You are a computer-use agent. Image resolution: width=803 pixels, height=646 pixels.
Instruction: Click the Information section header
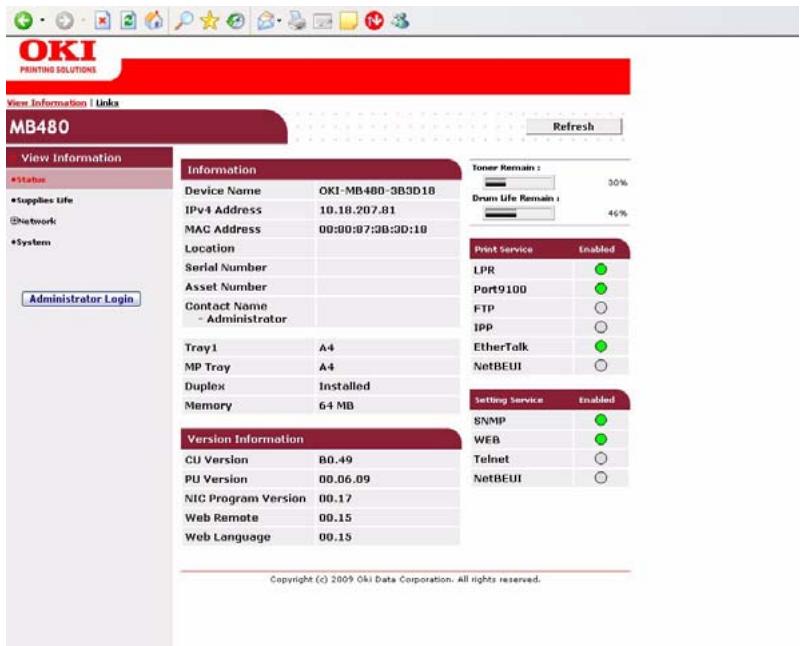coord(321,170)
